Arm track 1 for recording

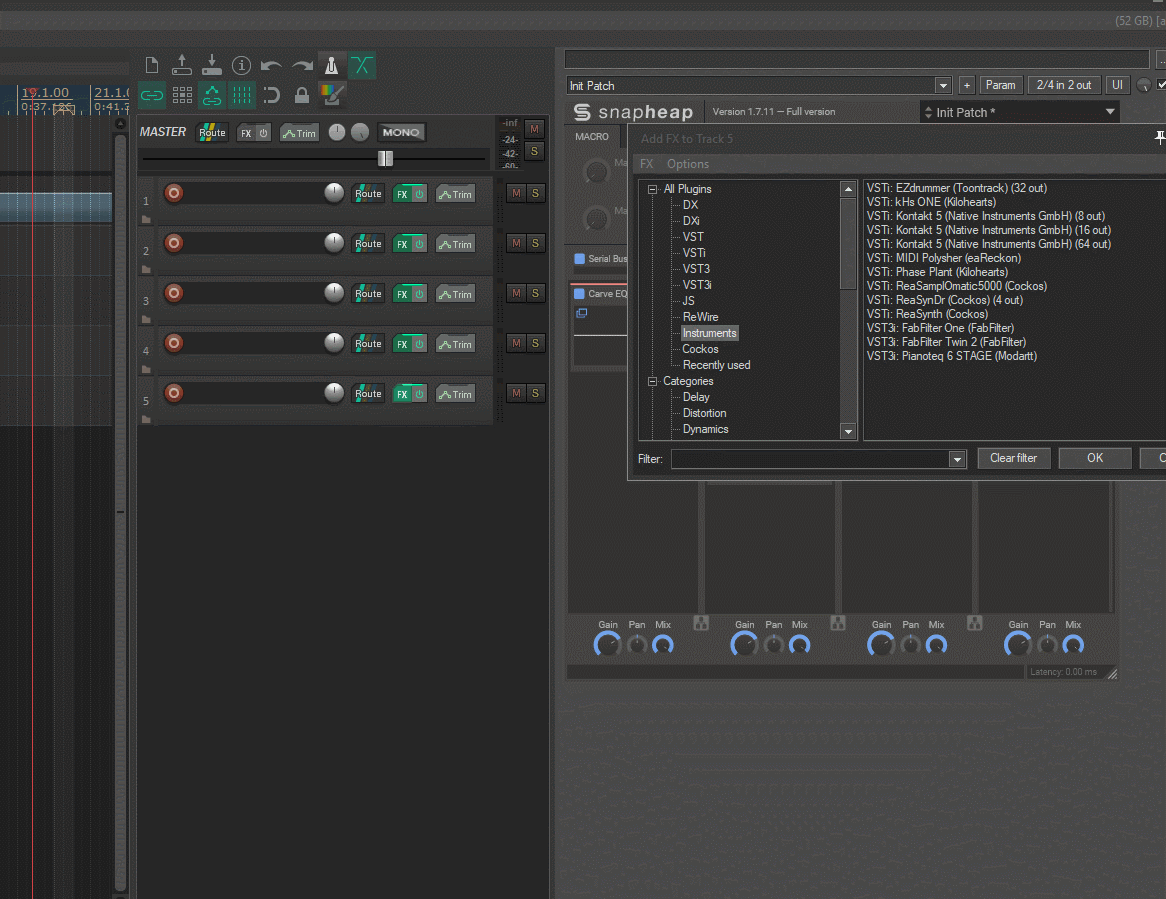(x=173, y=193)
